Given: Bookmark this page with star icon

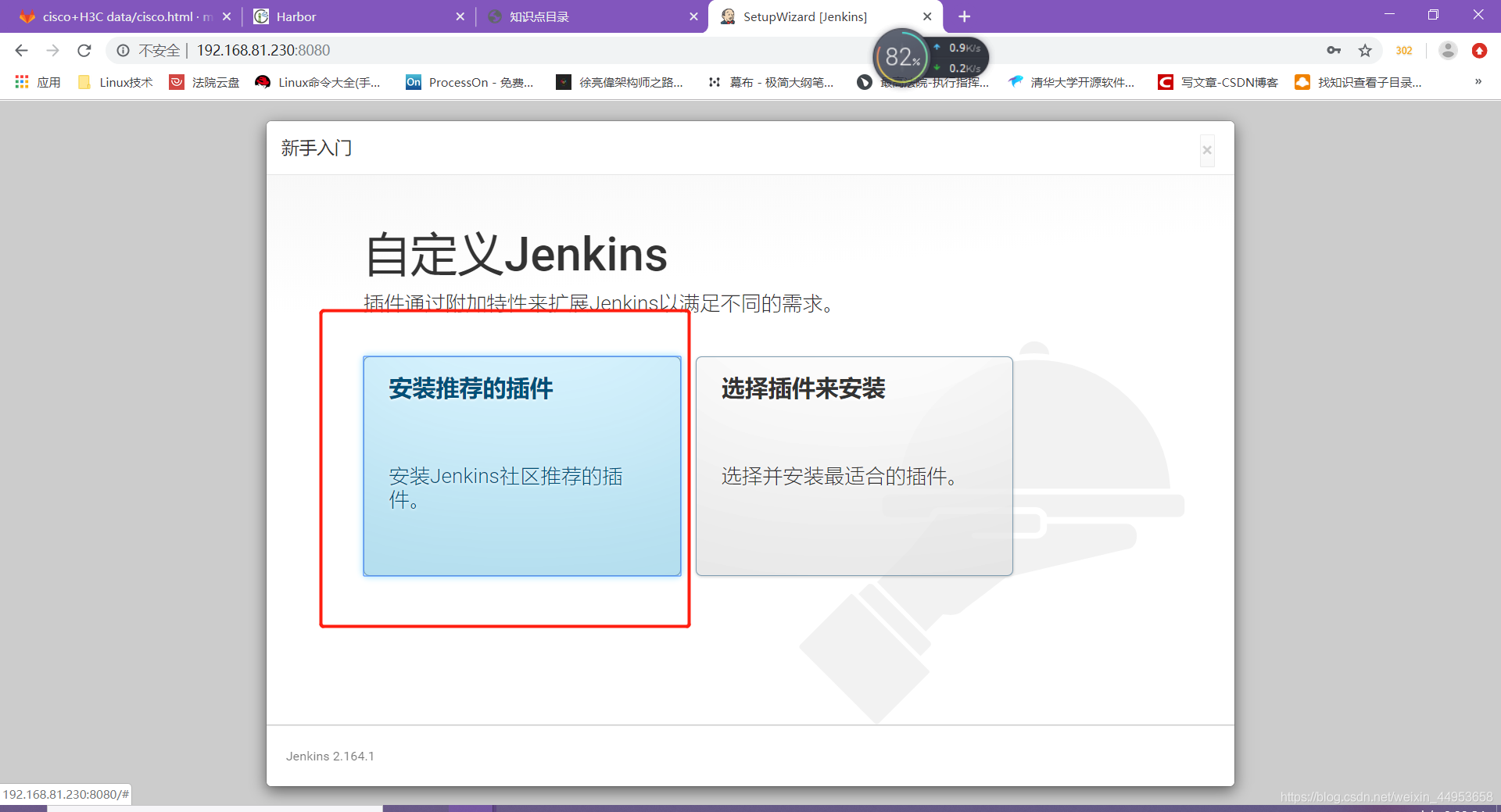Looking at the screenshot, I should click(x=1365, y=51).
